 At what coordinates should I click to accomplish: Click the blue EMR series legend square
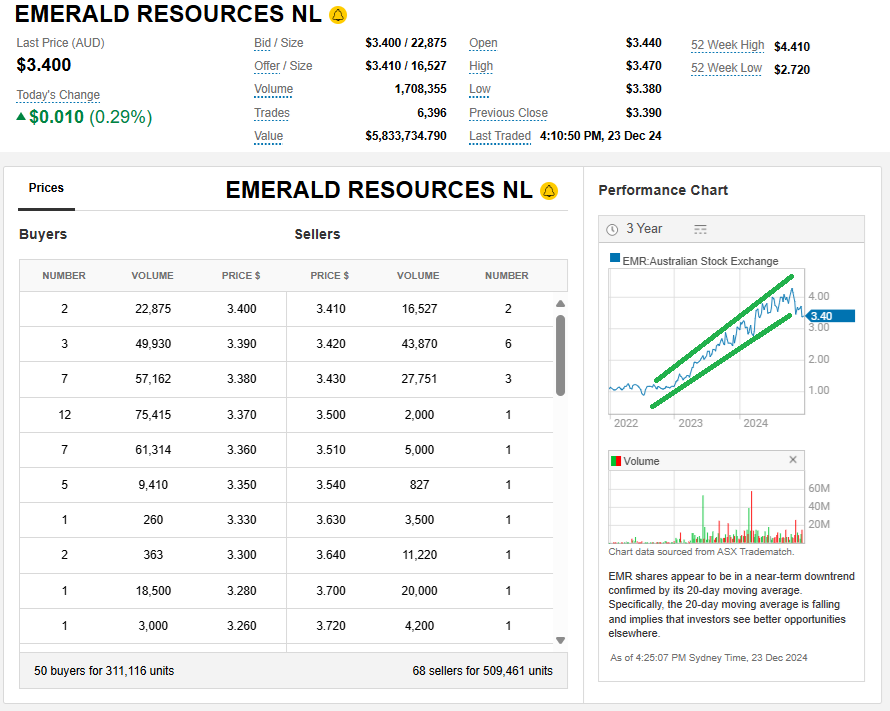(615, 260)
